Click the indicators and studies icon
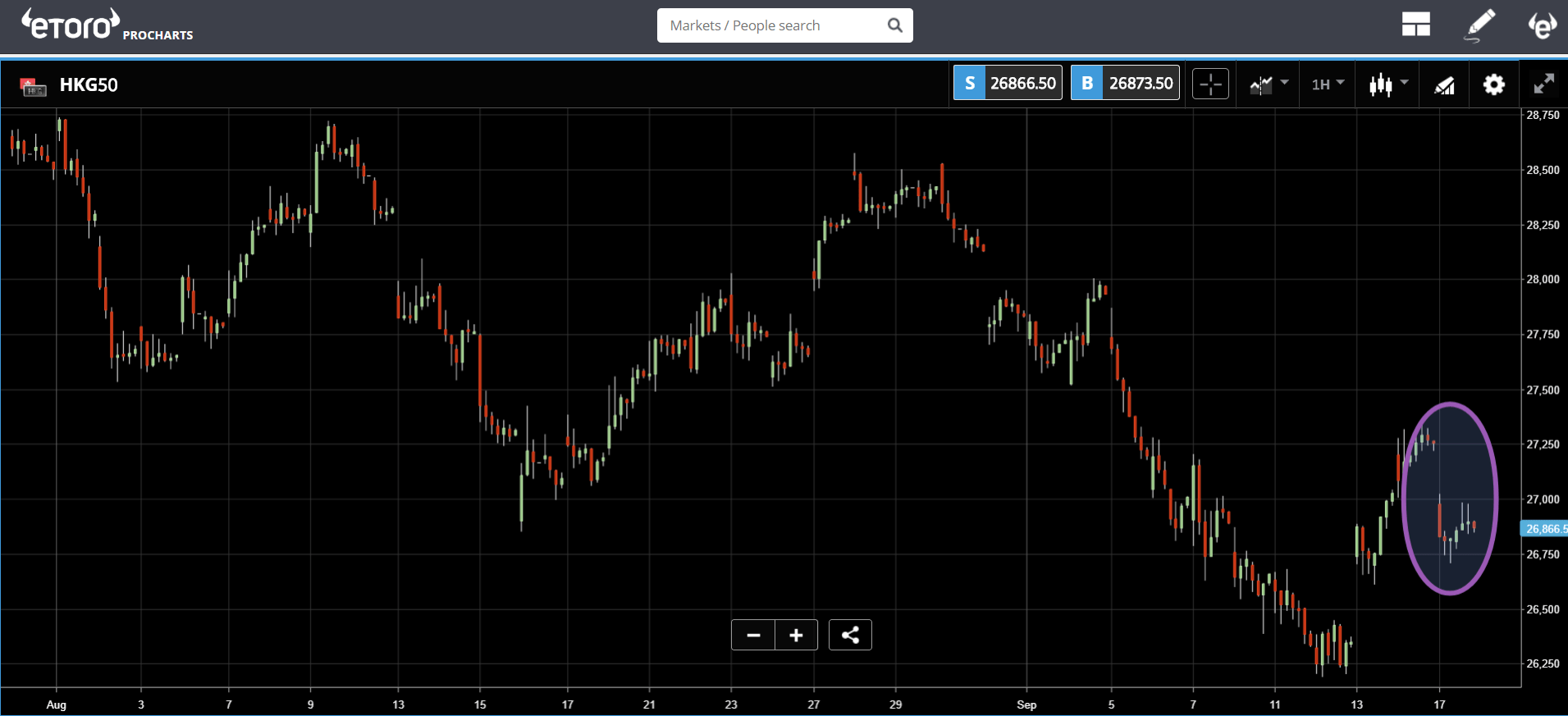The image size is (1568, 716). point(1444,84)
